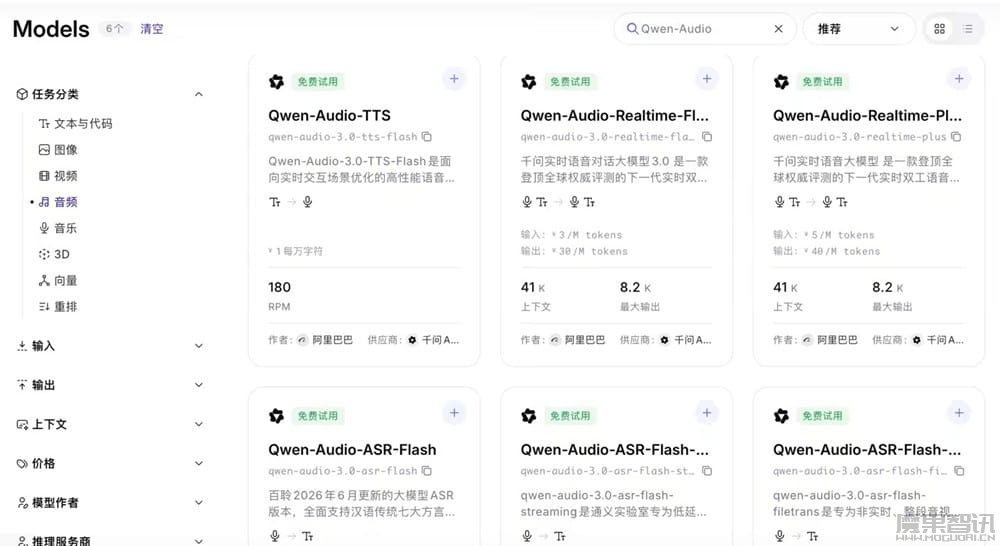Expand the 输入 filter section
1000x546 pixels.
click(199, 346)
